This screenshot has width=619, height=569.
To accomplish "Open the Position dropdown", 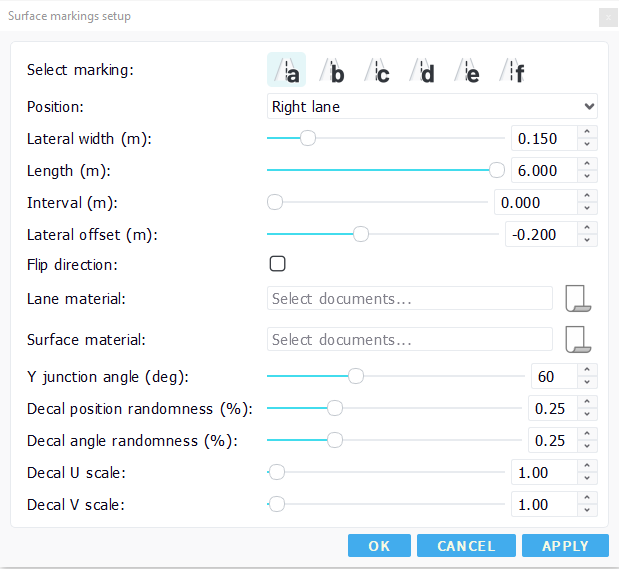I will coord(432,106).
